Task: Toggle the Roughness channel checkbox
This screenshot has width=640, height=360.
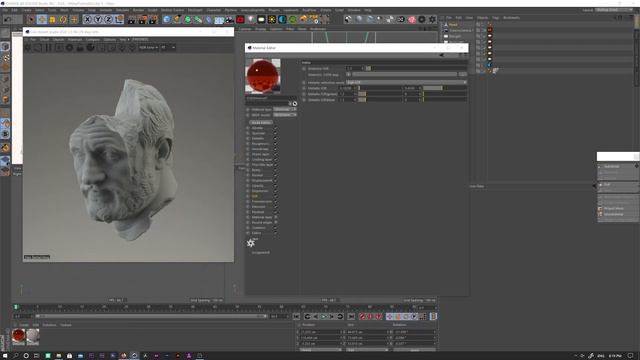Action: pos(276,144)
